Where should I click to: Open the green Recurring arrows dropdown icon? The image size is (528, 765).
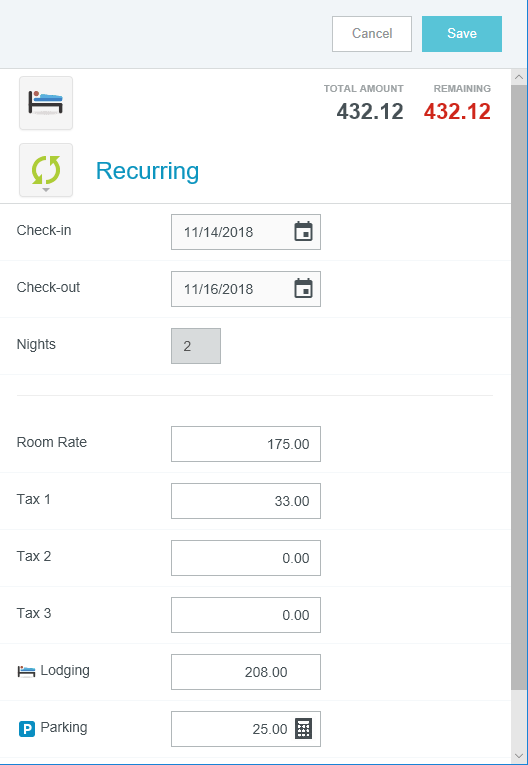pos(46,170)
